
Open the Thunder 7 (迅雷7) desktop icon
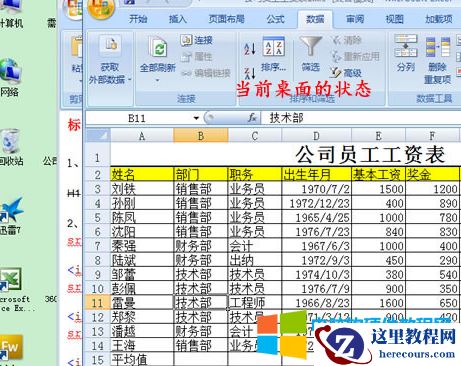pos(11,211)
